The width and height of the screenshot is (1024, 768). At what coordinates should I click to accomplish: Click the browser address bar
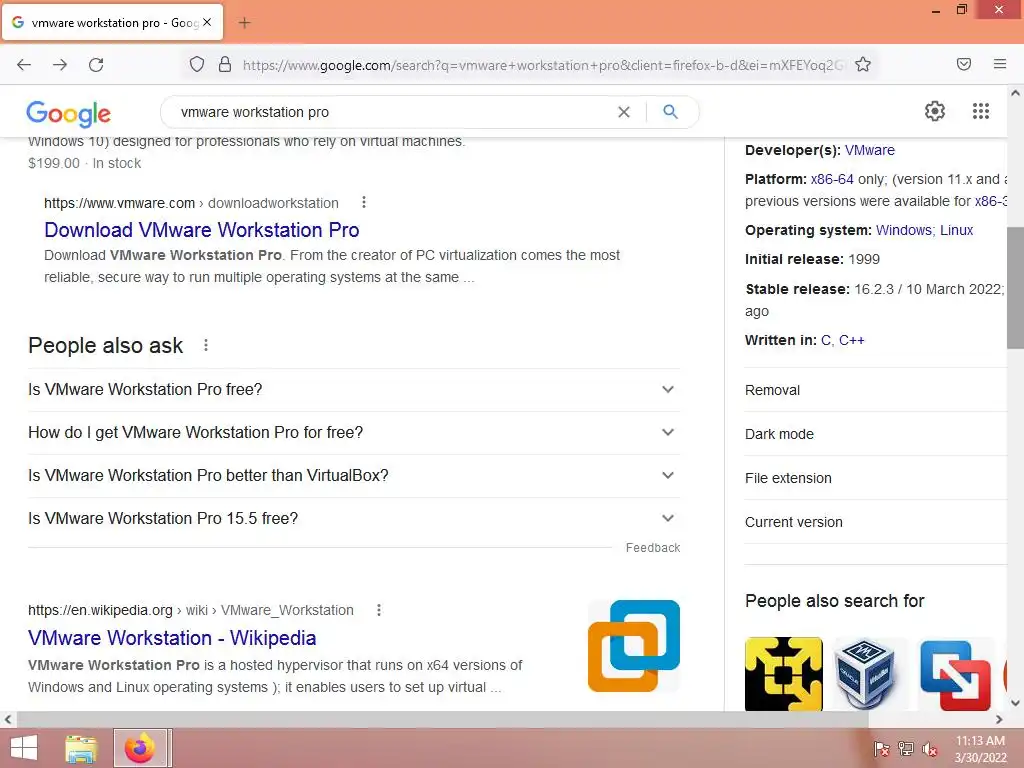(x=542, y=65)
